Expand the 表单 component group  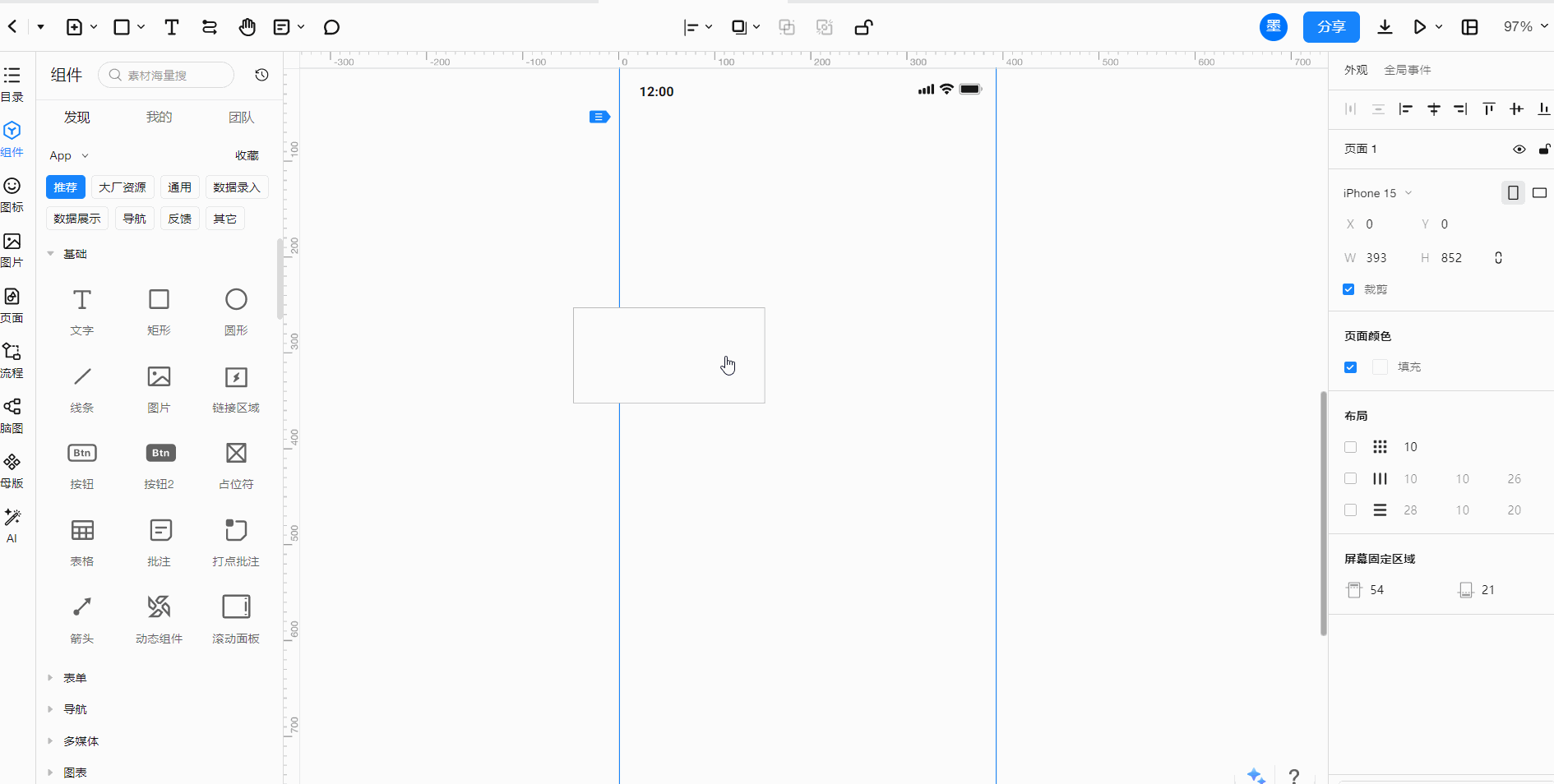point(74,678)
